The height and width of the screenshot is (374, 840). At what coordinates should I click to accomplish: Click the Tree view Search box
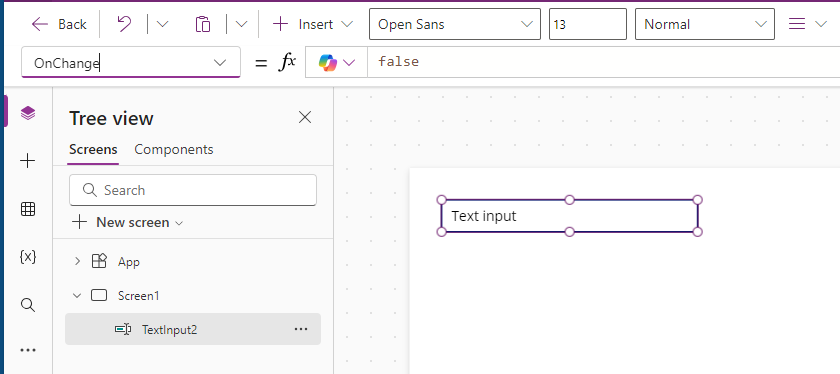(x=193, y=190)
